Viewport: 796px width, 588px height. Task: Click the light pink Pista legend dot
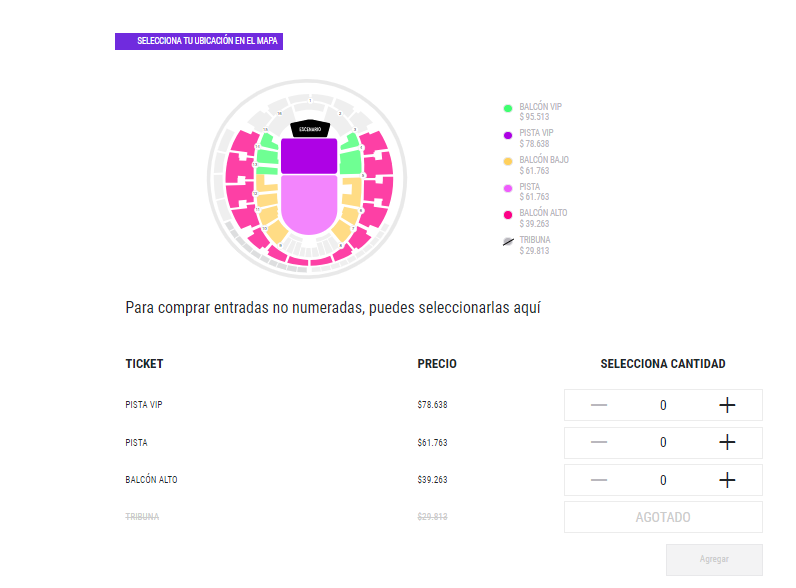tap(508, 188)
